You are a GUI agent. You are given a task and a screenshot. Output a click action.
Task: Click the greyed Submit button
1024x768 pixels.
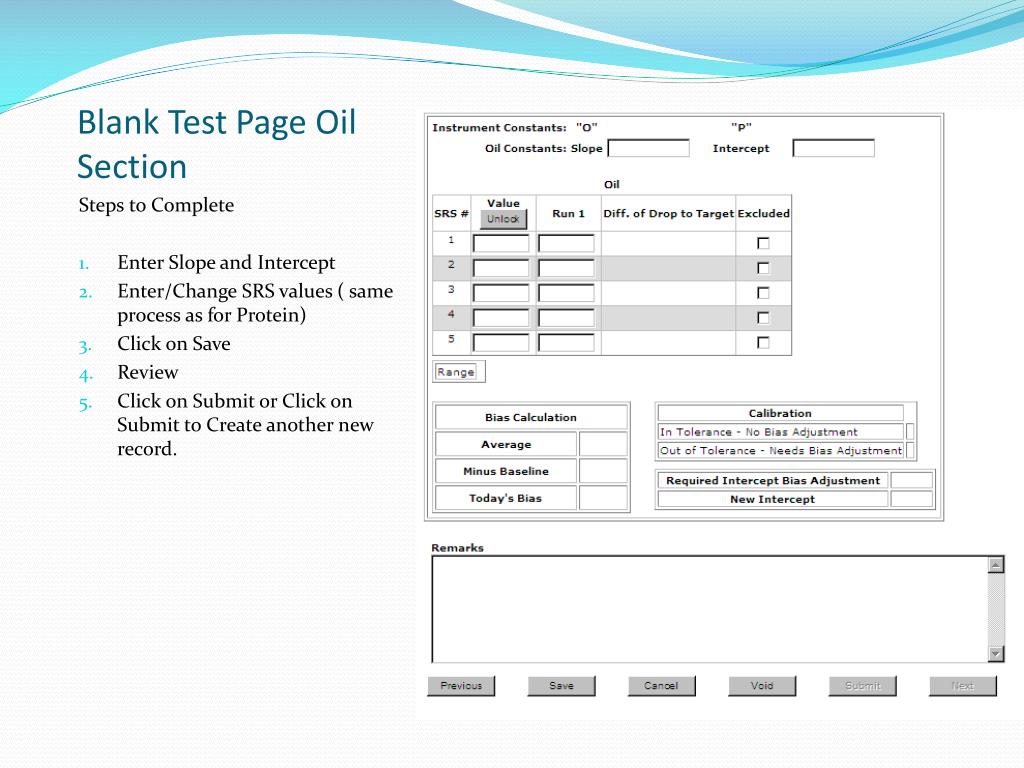pos(863,686)
